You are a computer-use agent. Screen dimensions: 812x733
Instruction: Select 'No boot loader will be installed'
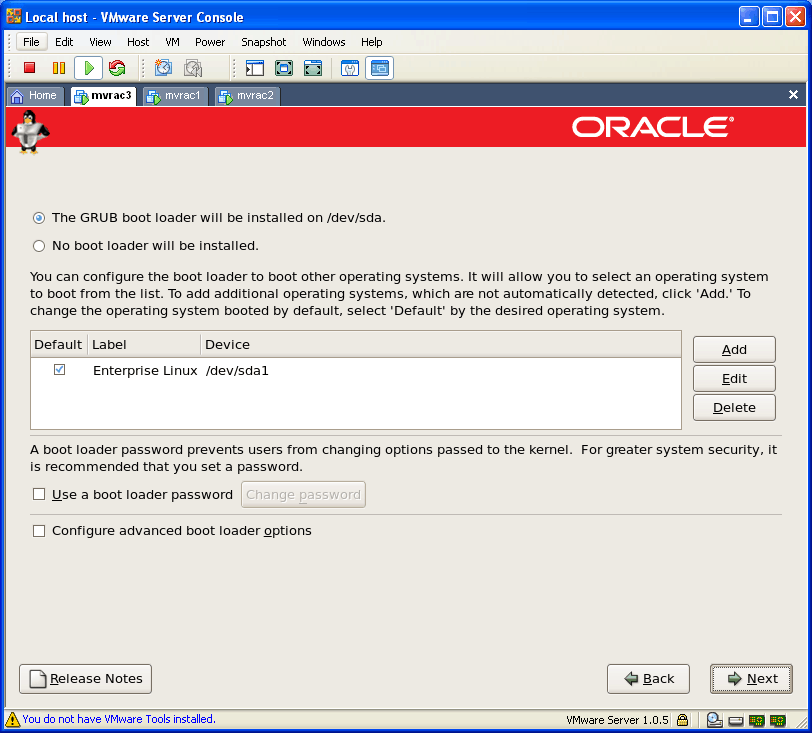point(39,245)
